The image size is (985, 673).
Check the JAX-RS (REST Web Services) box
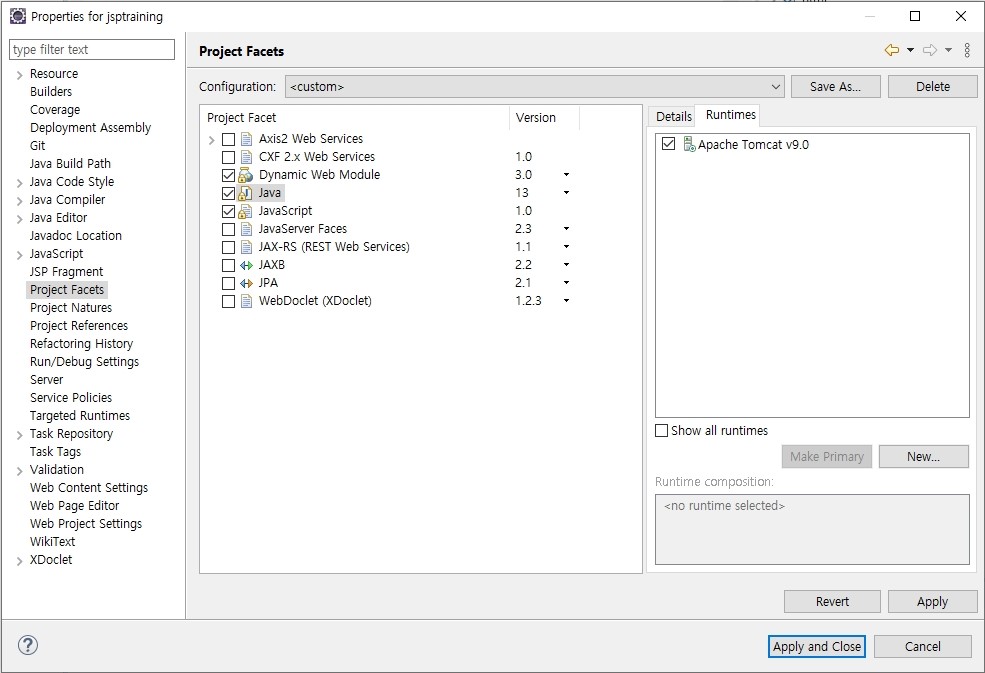pyautogui.click(x=229, y=247)
